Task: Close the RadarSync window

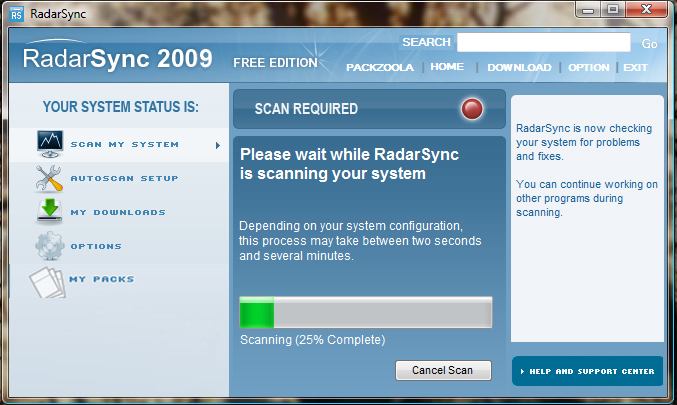Action: 646,9
